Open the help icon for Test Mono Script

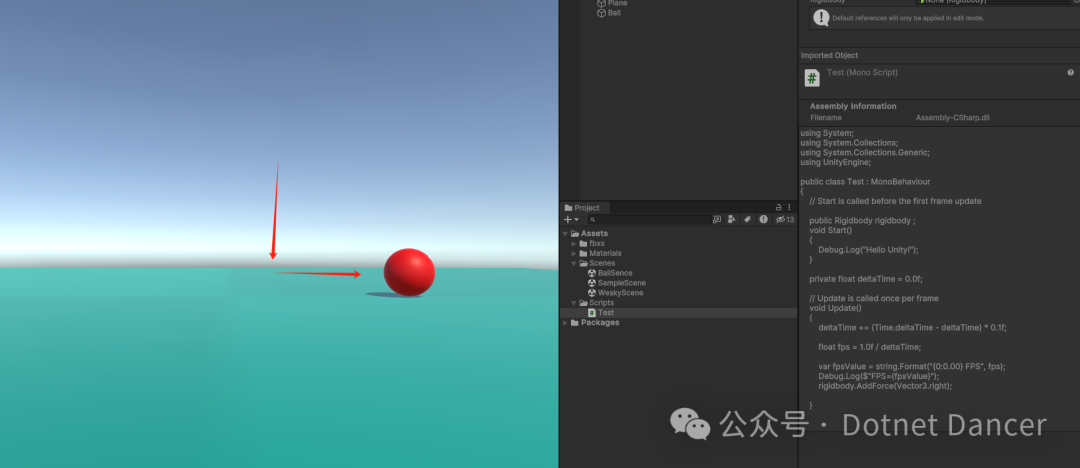[1070, 72]
